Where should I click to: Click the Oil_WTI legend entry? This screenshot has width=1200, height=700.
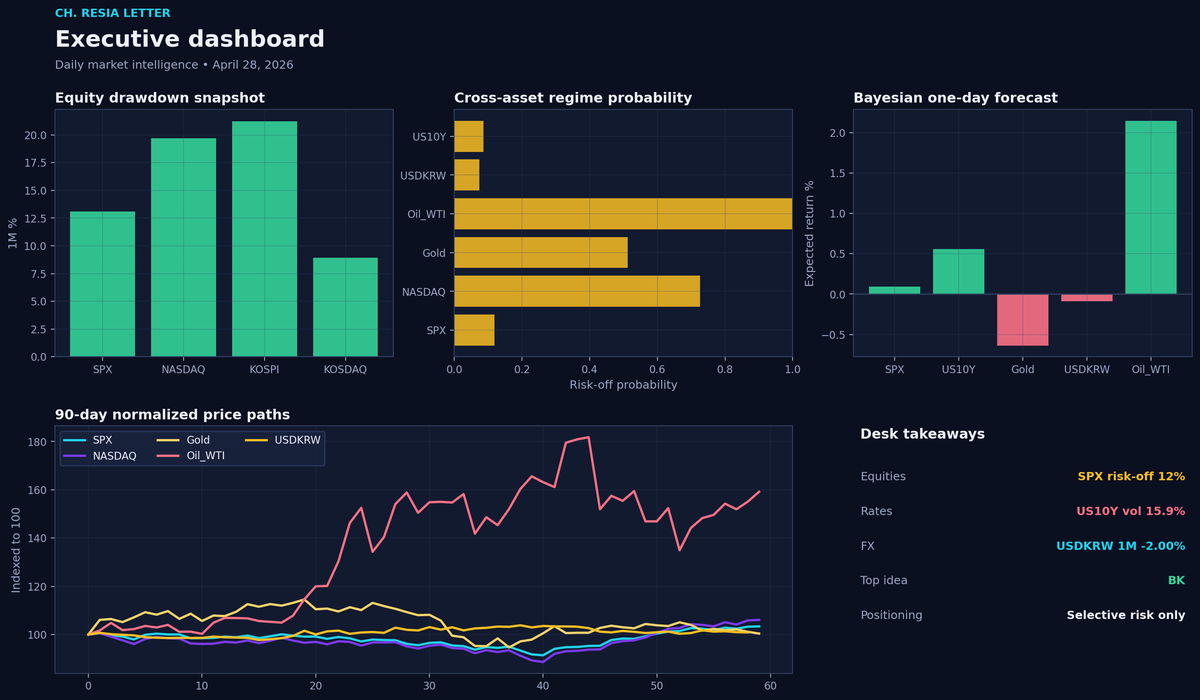191,456
